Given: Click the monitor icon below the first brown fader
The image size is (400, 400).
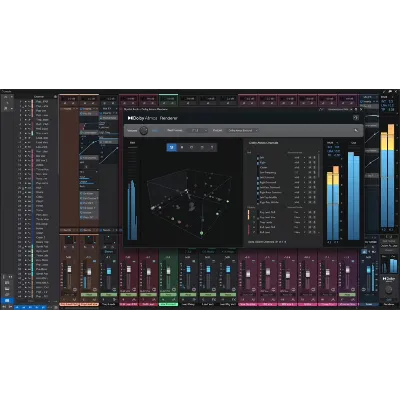Looking at the screenshot, I should pyautogui.click(x=74, y=290).
